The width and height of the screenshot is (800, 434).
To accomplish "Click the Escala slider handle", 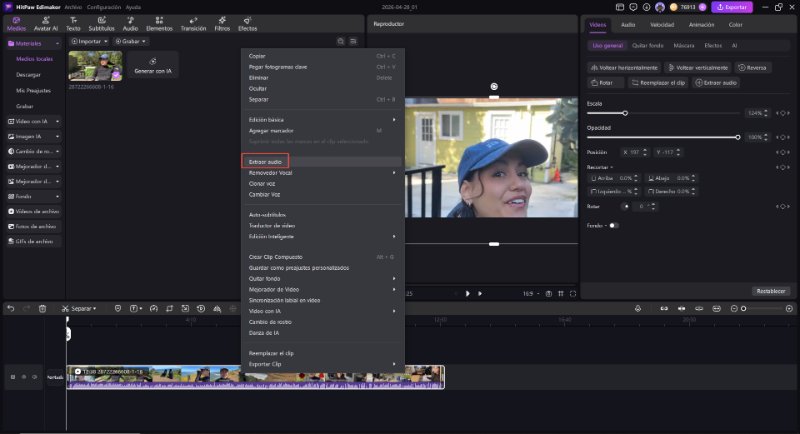I will (625, 113).
